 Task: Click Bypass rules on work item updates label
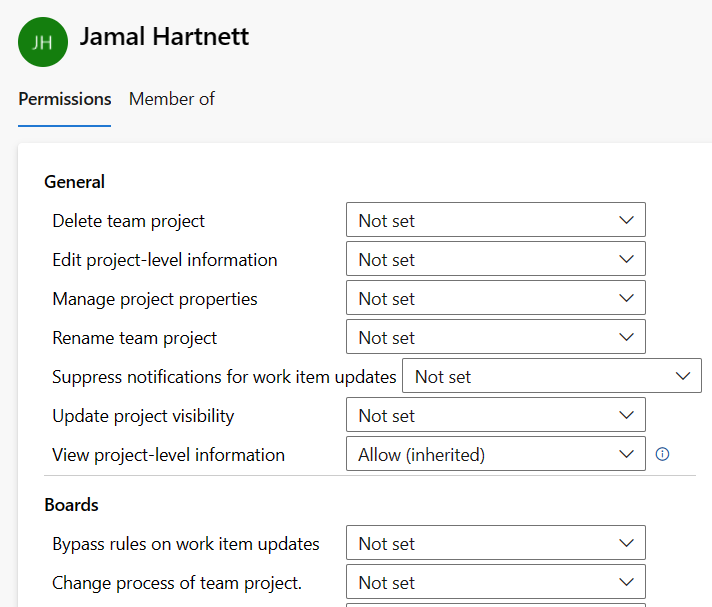[186, 544]
